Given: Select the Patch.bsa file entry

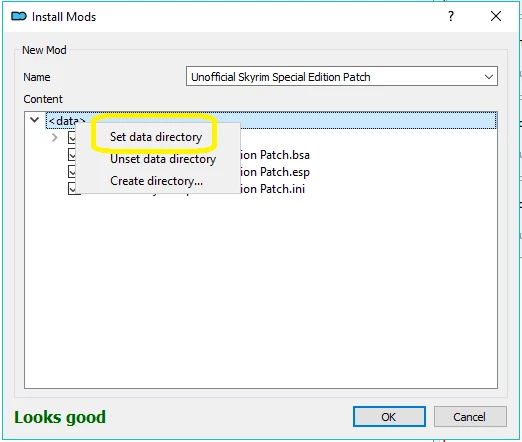Looking at the screenshot, I should click(275, 155).
